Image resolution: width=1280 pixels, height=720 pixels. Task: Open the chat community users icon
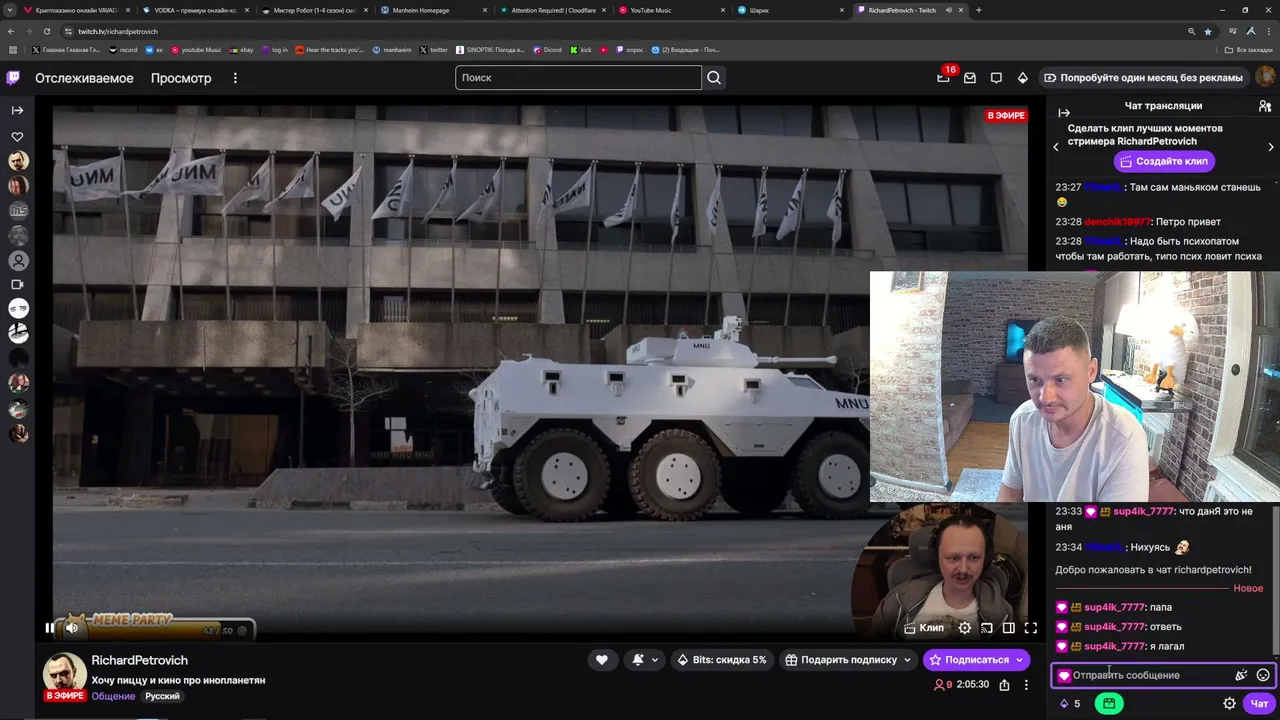tap(1265, 106)
